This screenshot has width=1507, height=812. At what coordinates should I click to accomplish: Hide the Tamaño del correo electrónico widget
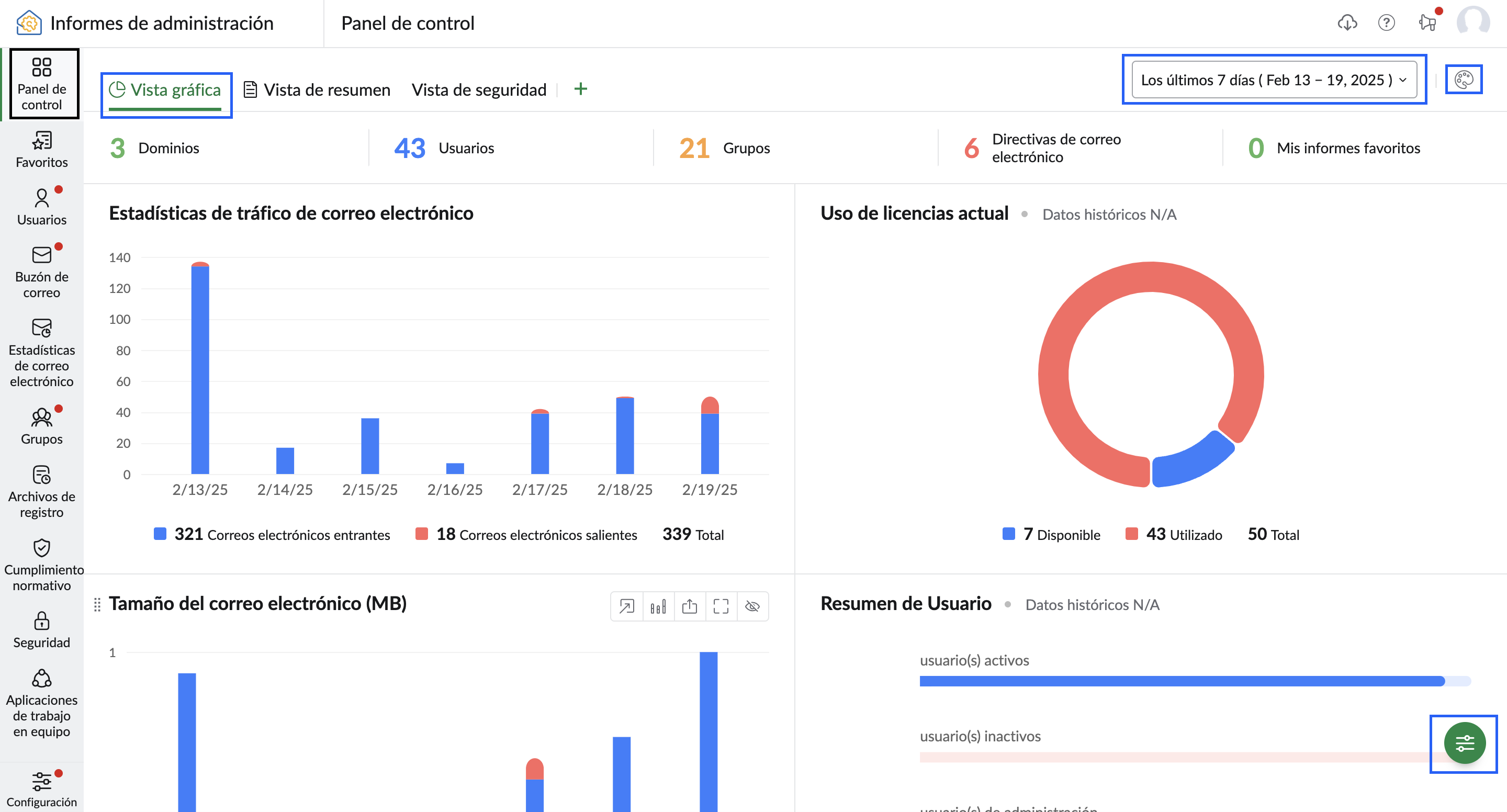[x=752, y=606]
